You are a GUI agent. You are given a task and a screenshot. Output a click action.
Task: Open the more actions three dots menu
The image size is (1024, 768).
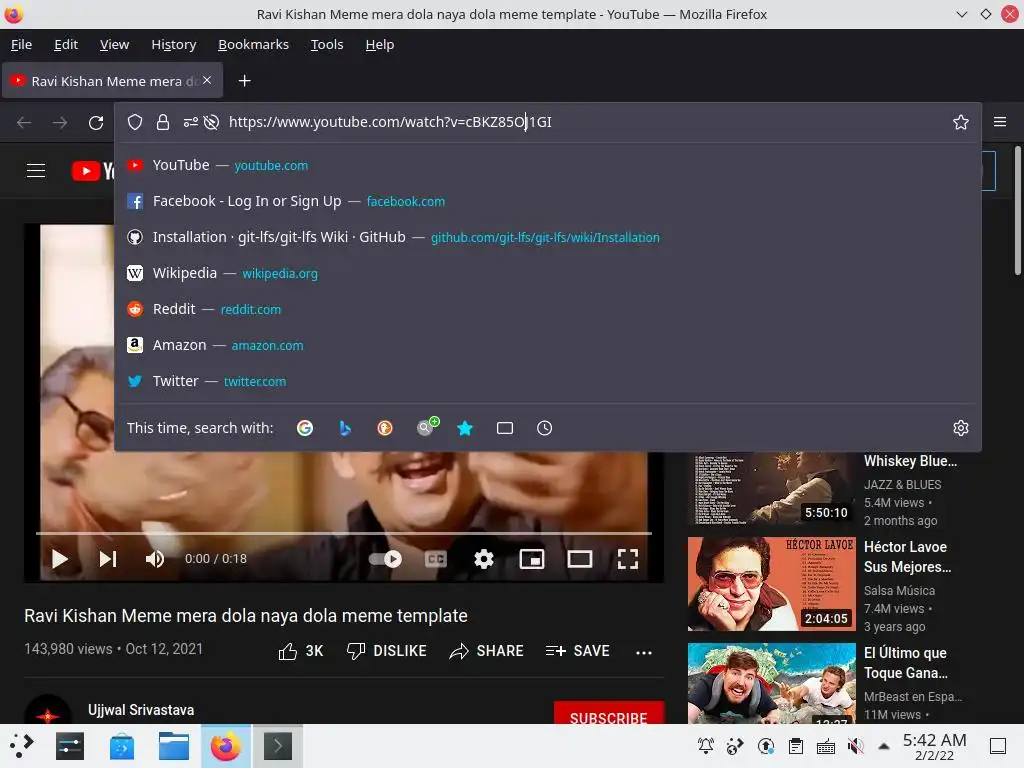(x=644, y=652)
